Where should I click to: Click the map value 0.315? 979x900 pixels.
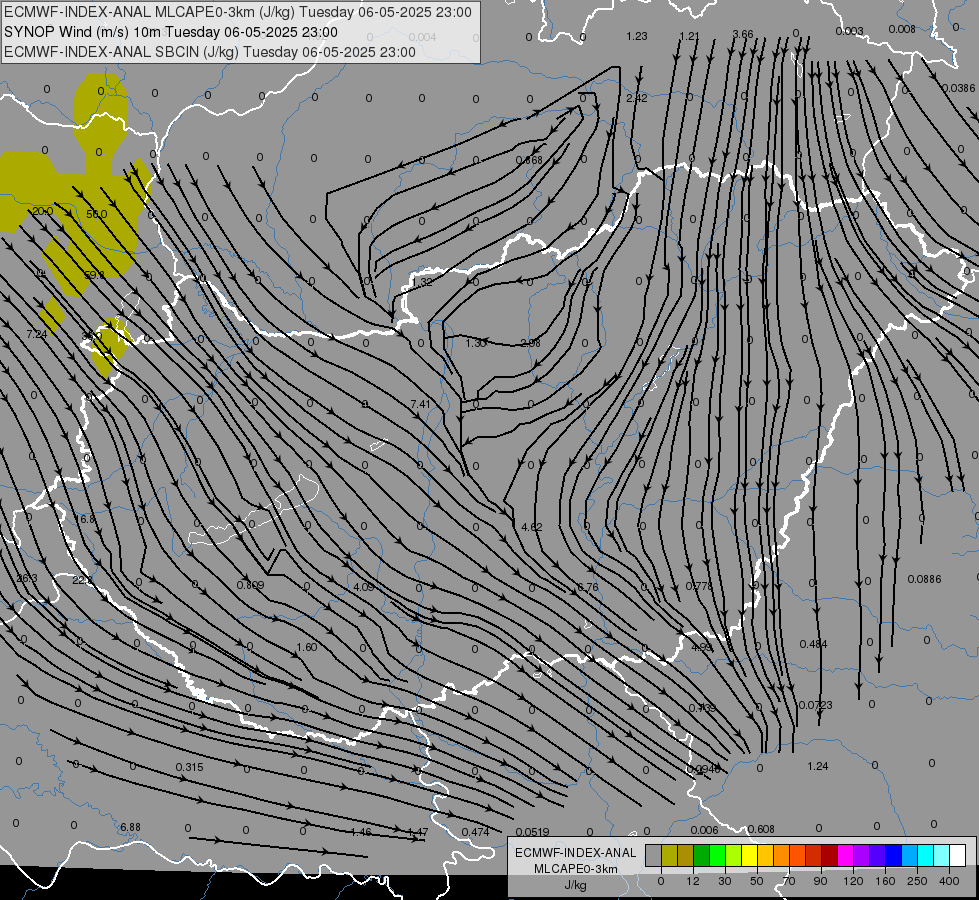(x=189, y=767)
